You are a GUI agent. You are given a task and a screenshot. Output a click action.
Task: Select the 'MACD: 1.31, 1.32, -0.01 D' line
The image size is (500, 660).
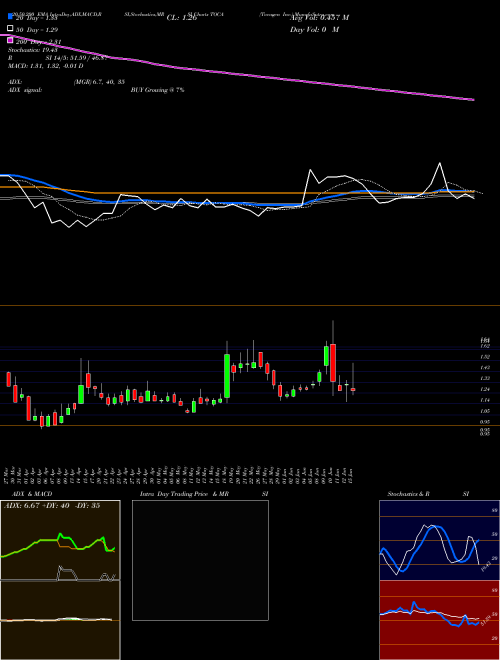tap(45, 66)
